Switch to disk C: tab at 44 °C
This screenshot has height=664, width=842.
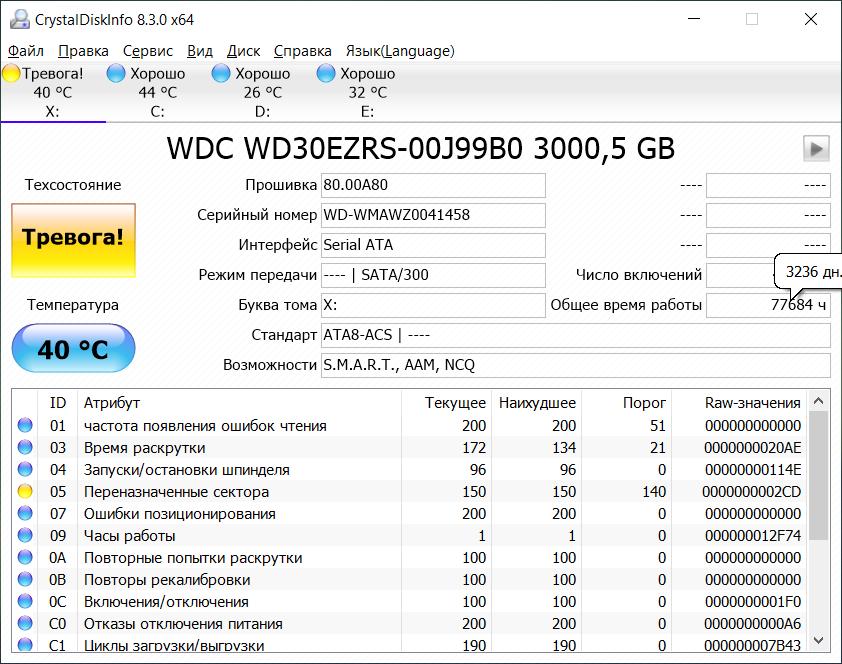point(158,92)
